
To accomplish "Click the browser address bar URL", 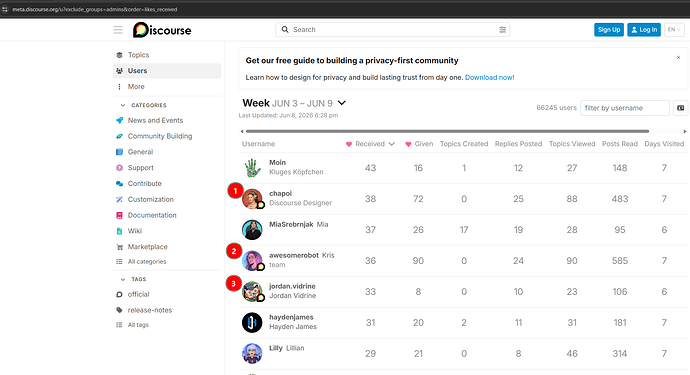I will click(95, 9).
